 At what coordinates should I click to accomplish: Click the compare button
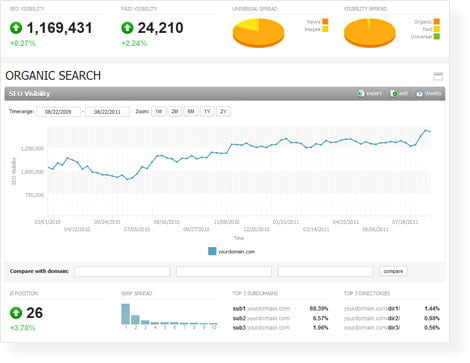click(x=393, y=271)
